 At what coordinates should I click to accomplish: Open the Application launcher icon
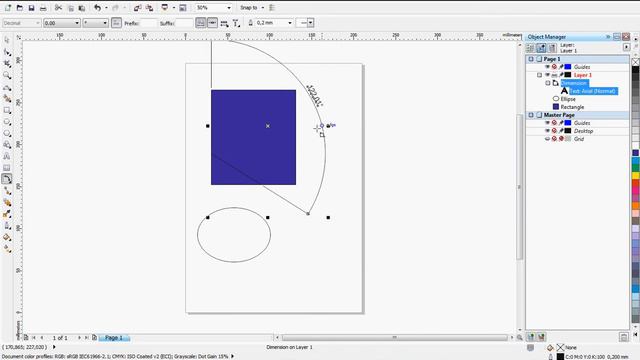[x=165, y=8]
